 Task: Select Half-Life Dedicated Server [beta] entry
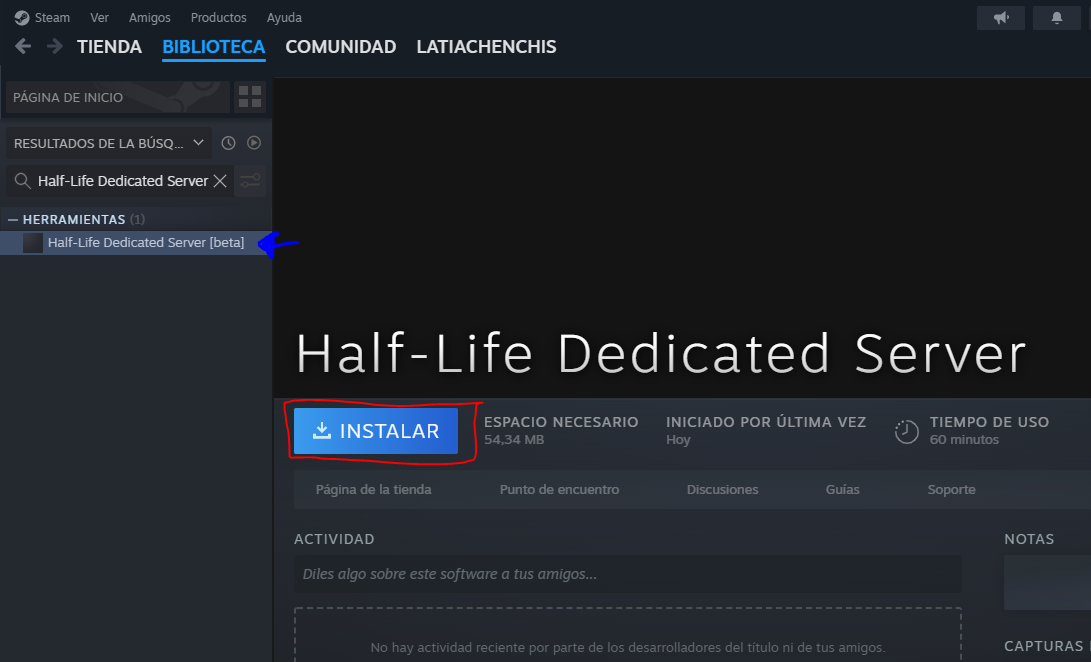(x=136, y=243)
